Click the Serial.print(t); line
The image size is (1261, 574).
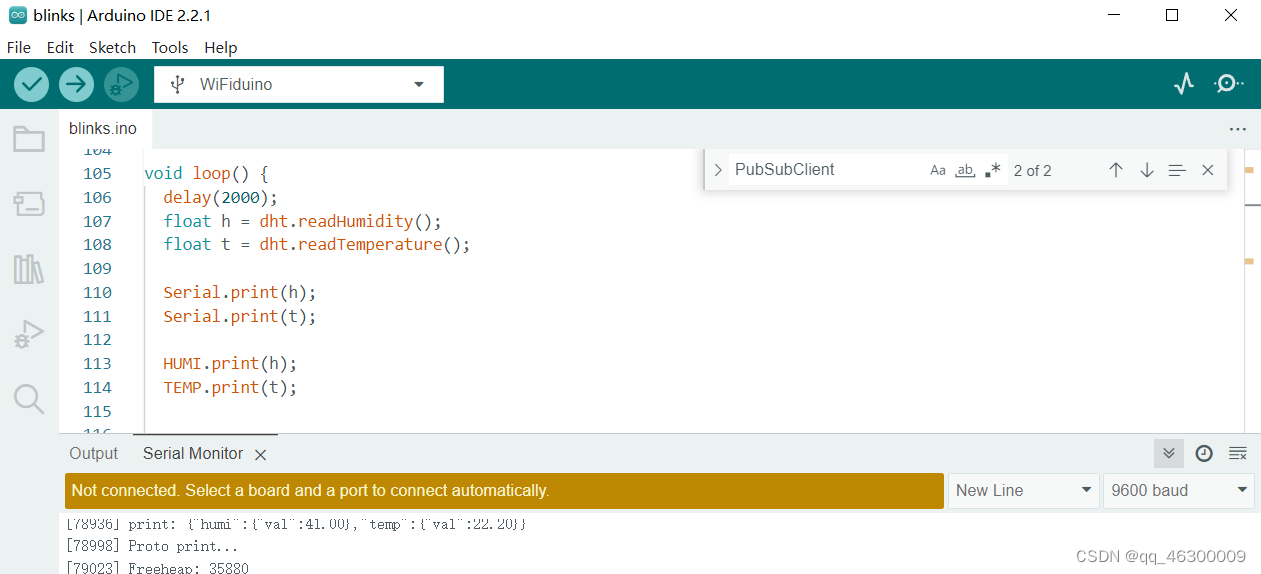coord(240,316)
